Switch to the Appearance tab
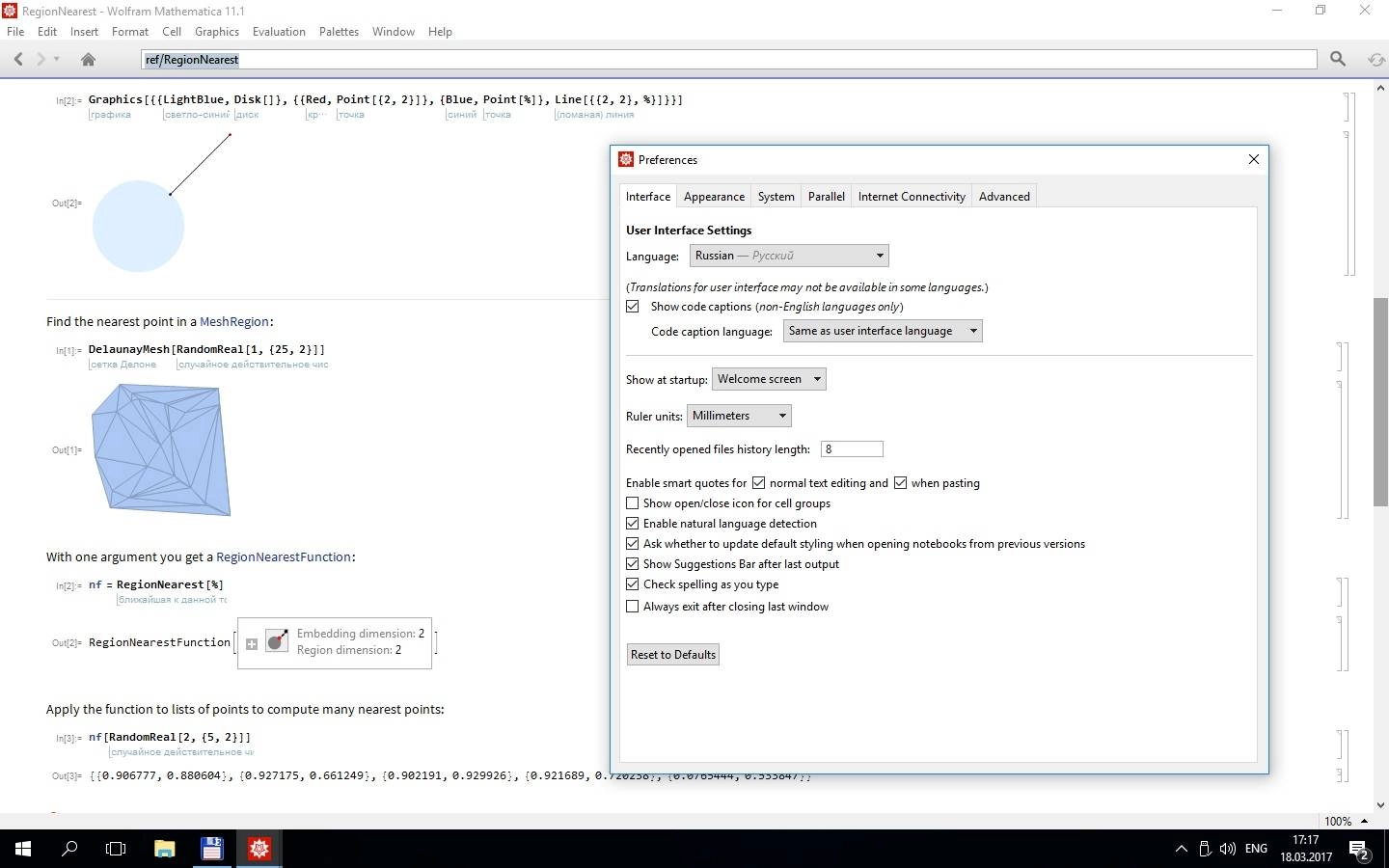Viewport: 1389px width, 868px height. tap(714, 196)
